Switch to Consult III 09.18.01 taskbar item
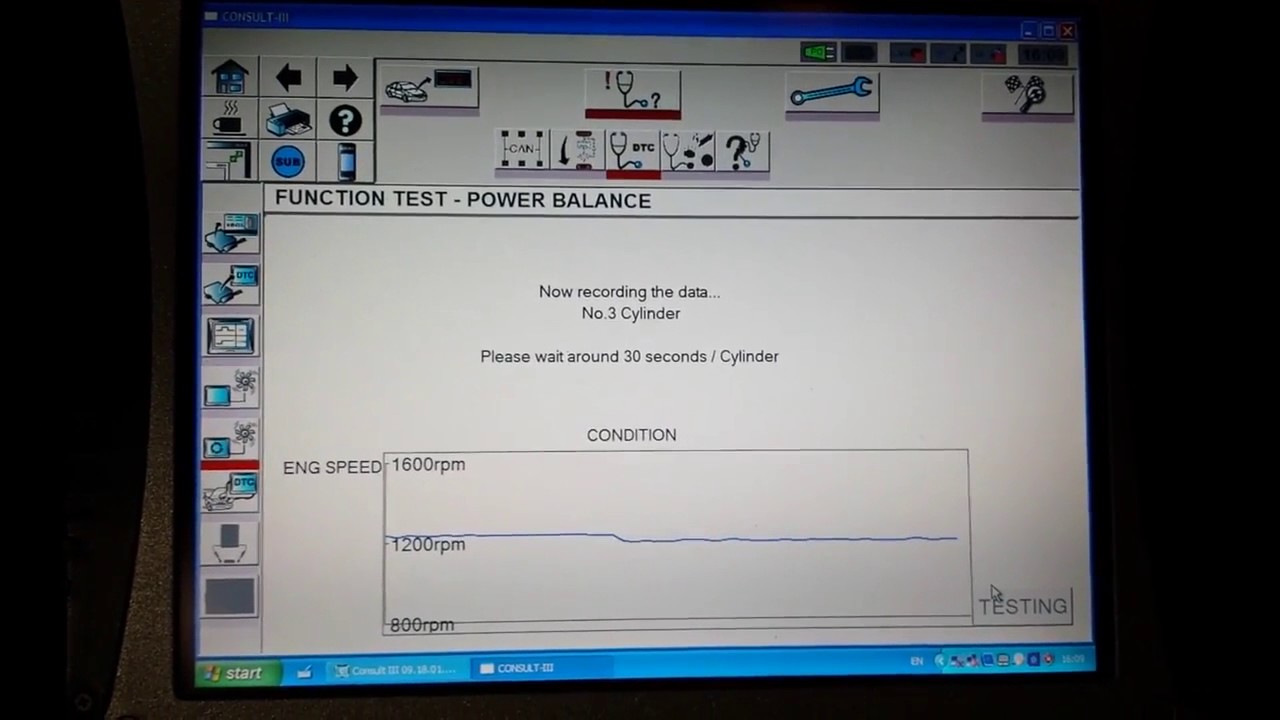 398,669
